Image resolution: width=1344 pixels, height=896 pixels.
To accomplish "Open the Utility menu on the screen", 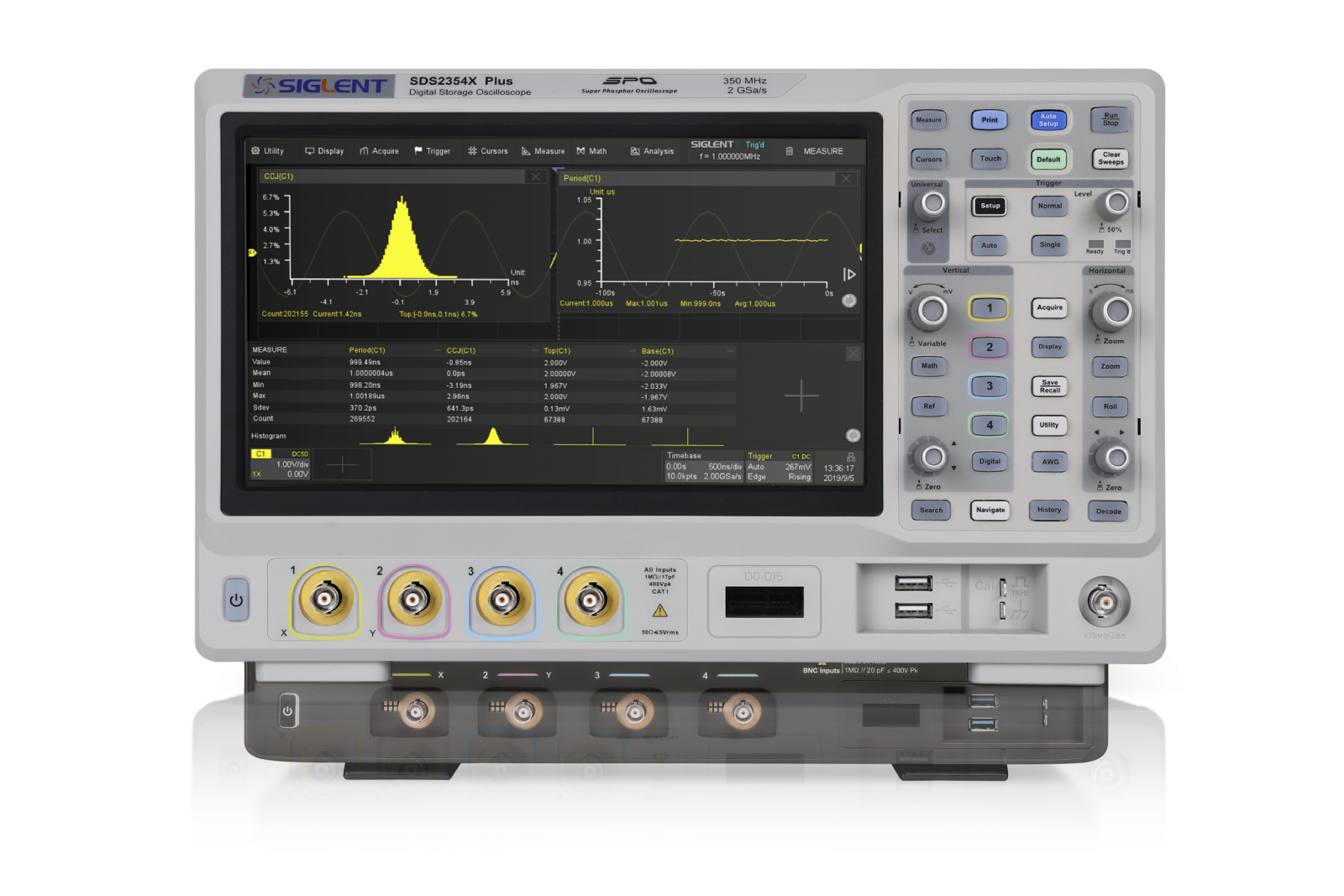I will (x=267, y=151).
